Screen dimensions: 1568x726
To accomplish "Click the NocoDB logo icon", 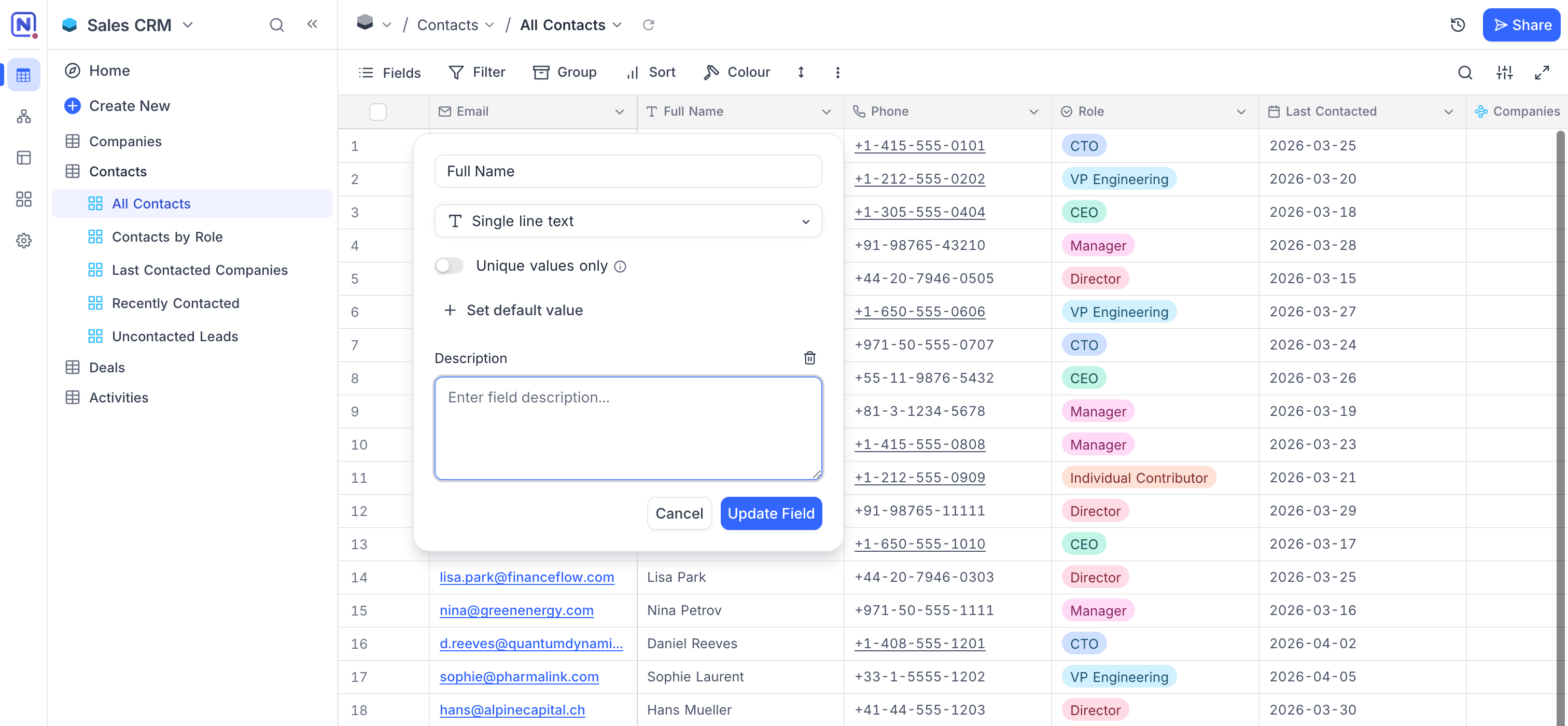I will 24,24.
